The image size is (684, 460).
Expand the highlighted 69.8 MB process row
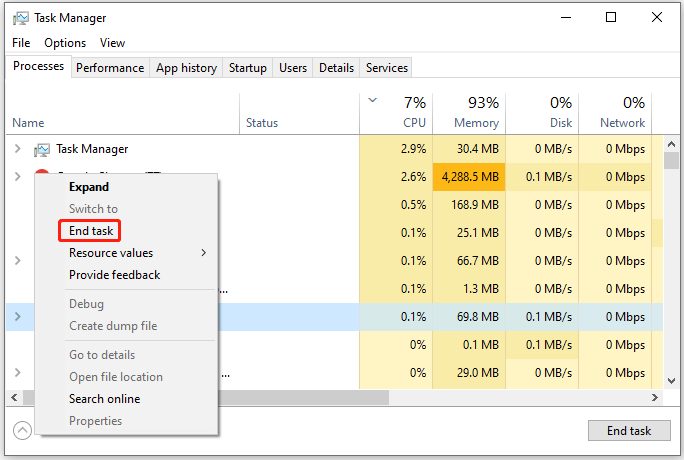pos(17,317)
